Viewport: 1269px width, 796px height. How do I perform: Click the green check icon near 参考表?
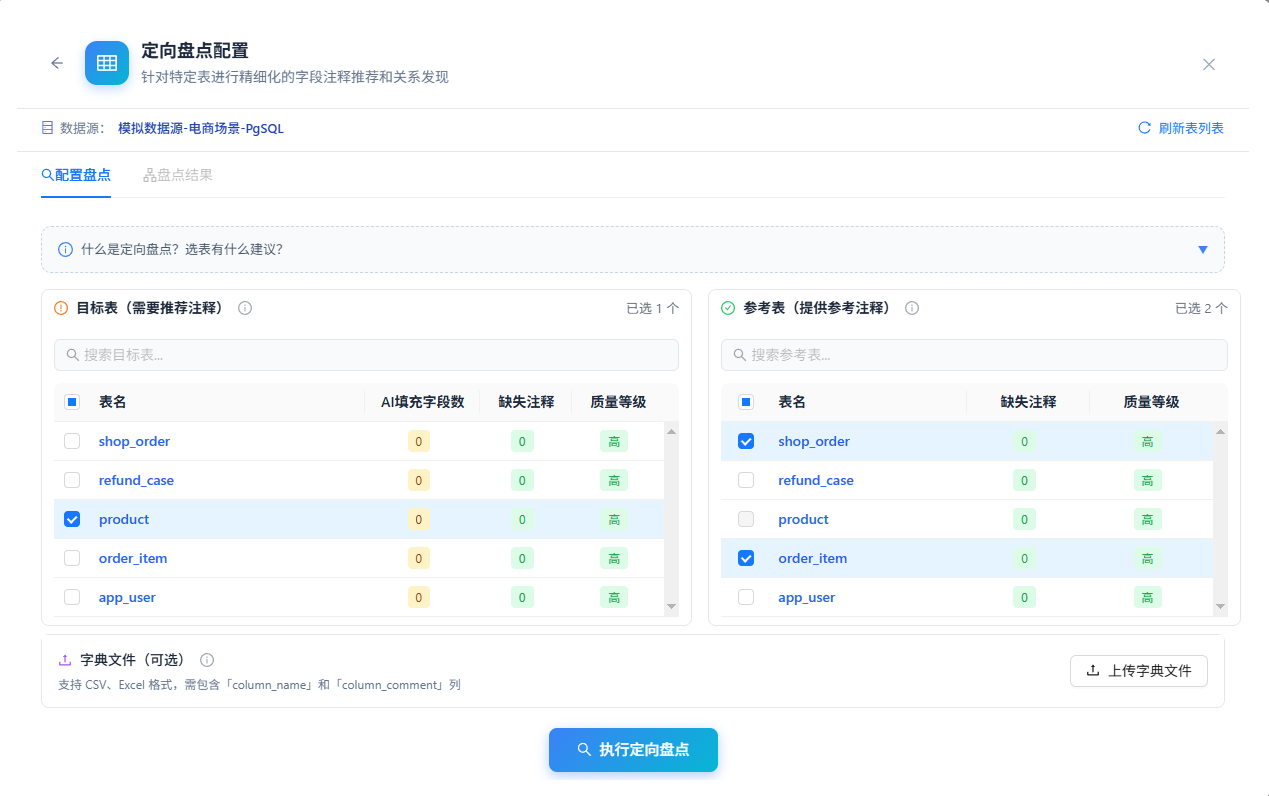728,308
